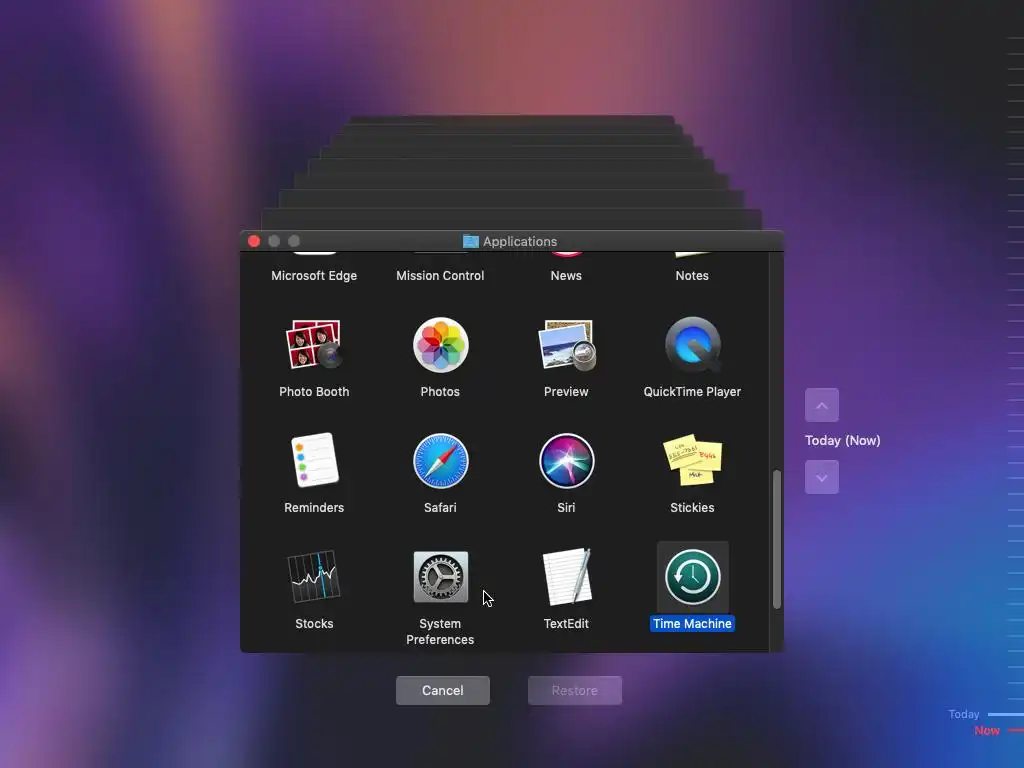Click the Microsoft Edge label
The image size is (1024, 768).
314,276
